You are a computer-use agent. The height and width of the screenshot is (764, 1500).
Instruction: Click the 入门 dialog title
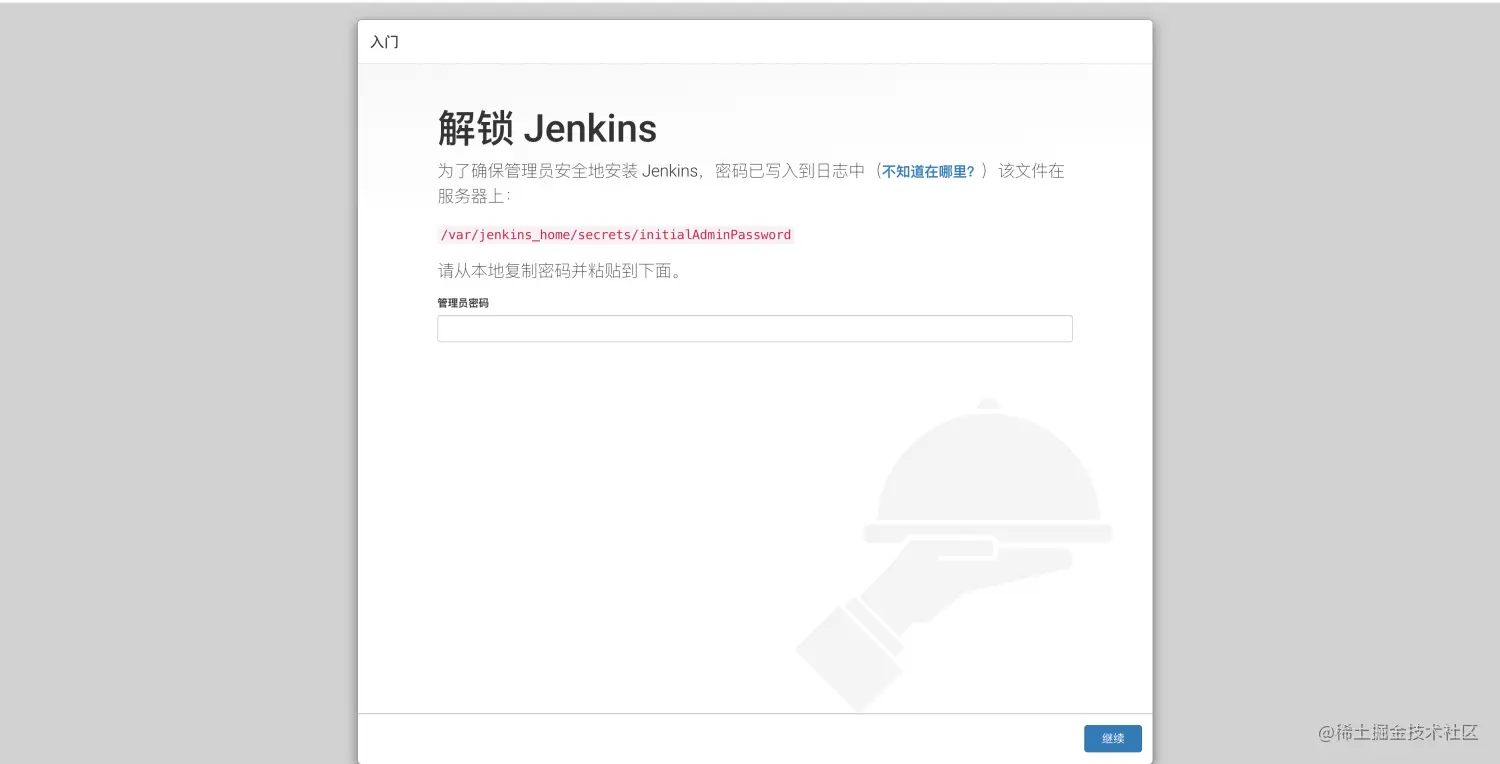[384, 42]
